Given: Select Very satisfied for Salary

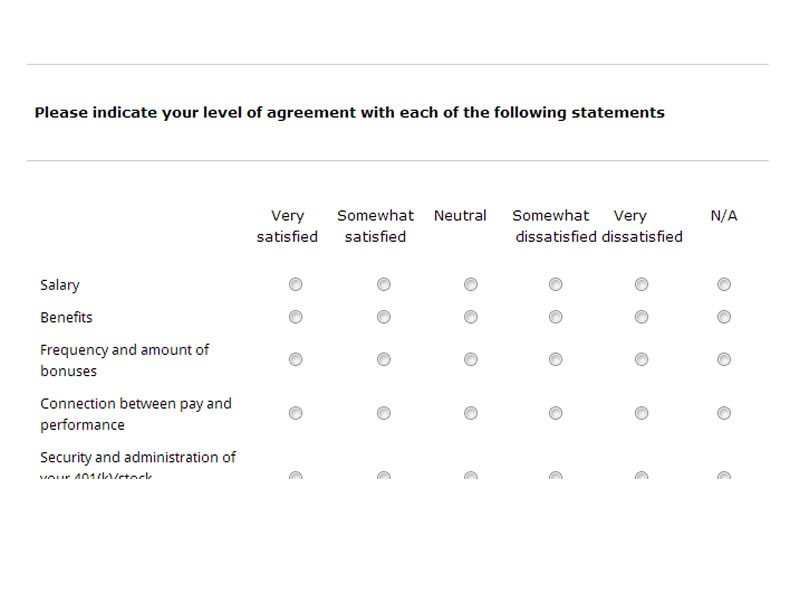Looking at the screenshot, I should (x=294, y=284).
